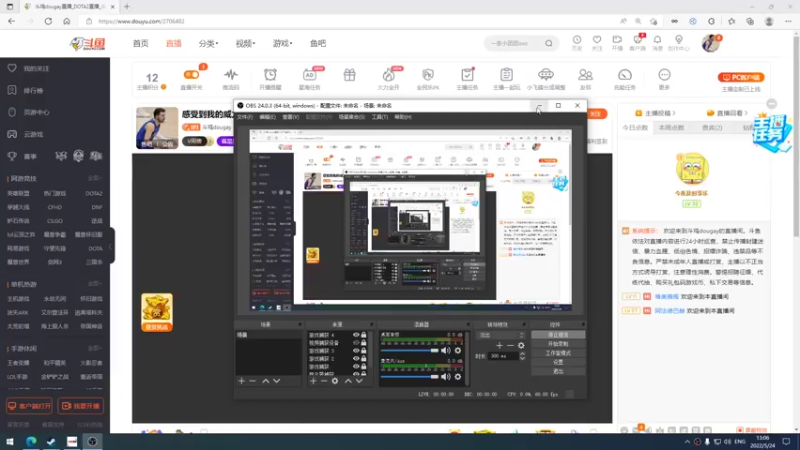Image resolution: width=800 pixels, height=450 pixels.
Task: Open notification bell icon in Douyu header
Action: 657,40
